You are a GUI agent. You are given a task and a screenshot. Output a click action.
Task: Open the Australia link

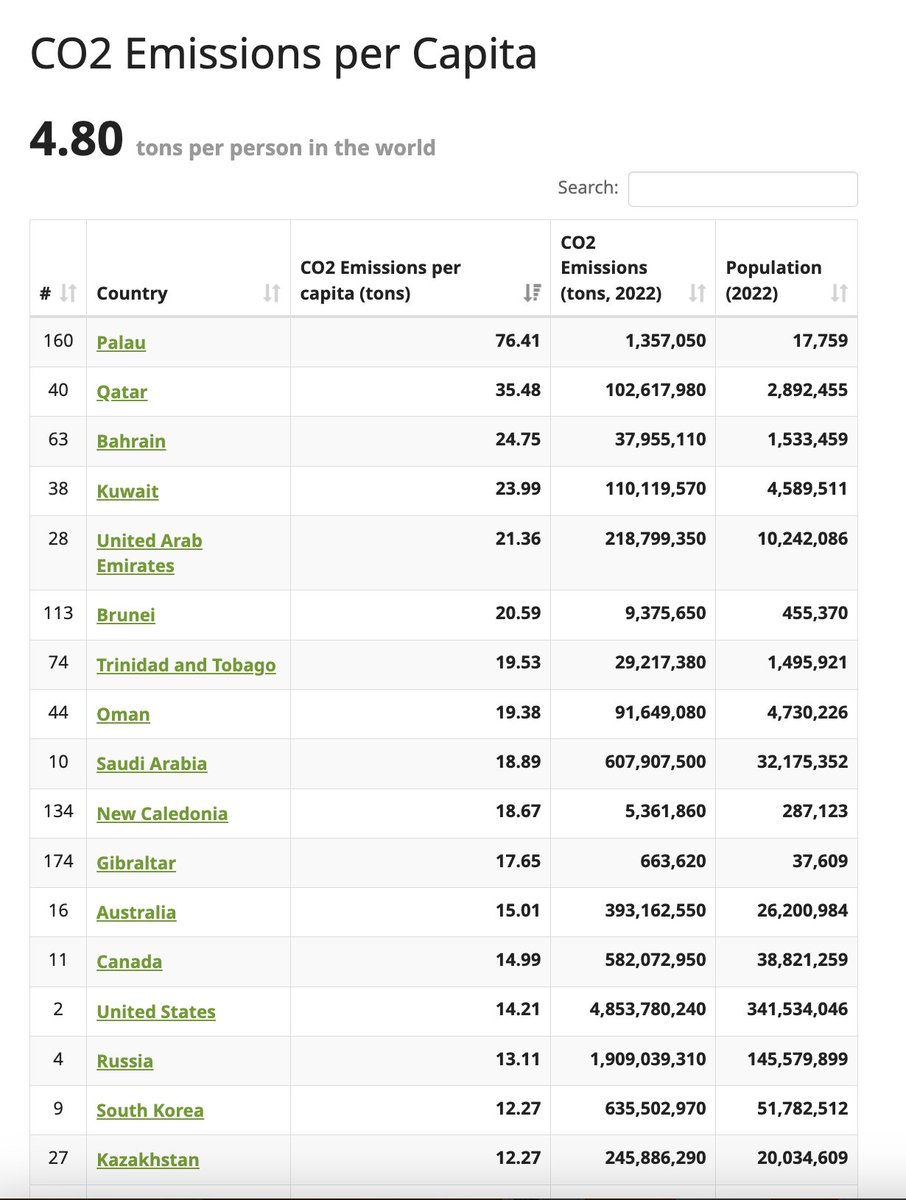pos(136,913)
